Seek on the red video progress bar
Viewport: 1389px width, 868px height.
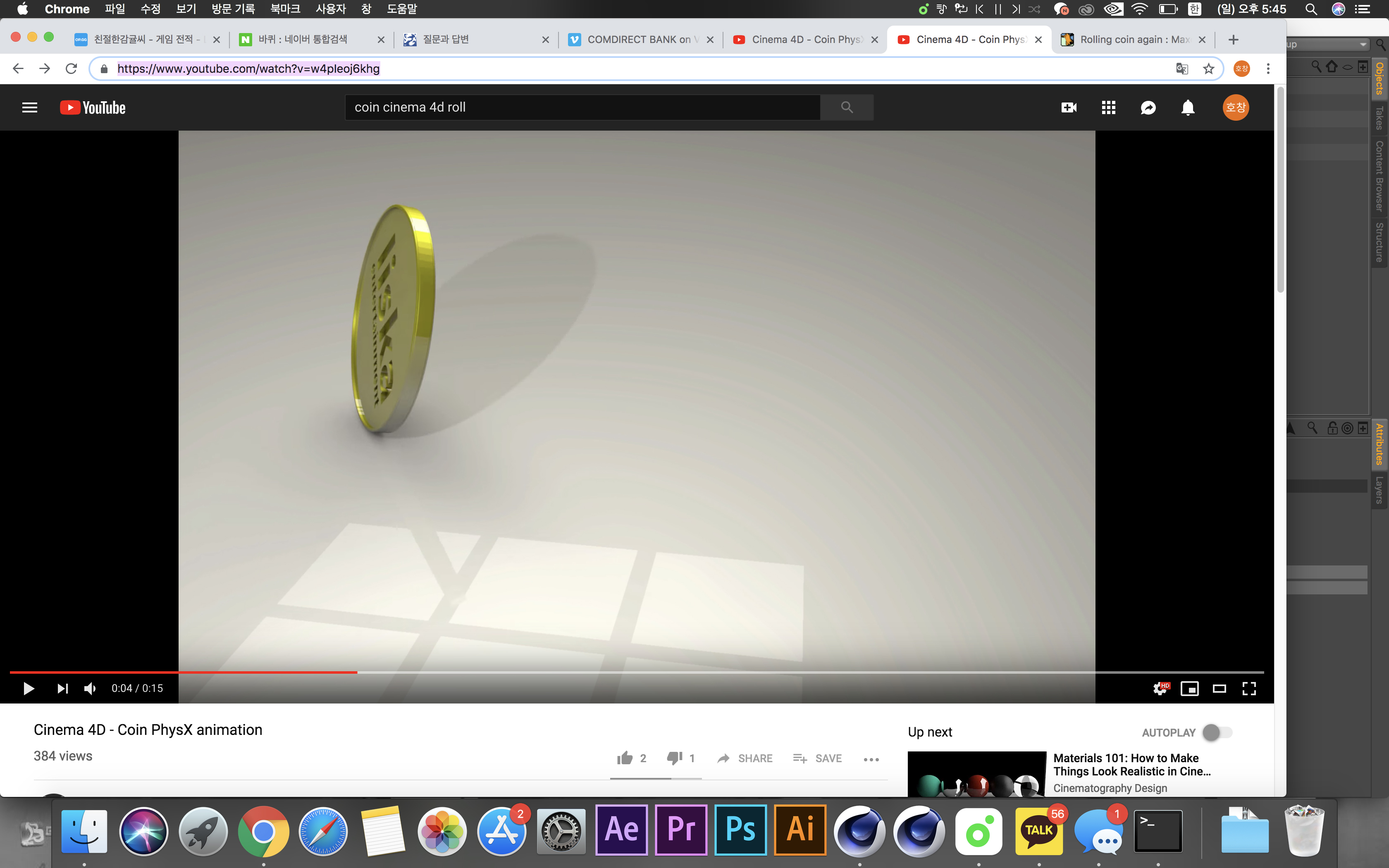click(x=637, y=672)
